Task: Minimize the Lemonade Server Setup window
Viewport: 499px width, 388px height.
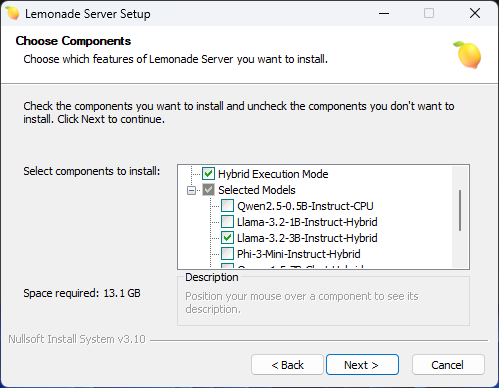Action: click(384, 13)
